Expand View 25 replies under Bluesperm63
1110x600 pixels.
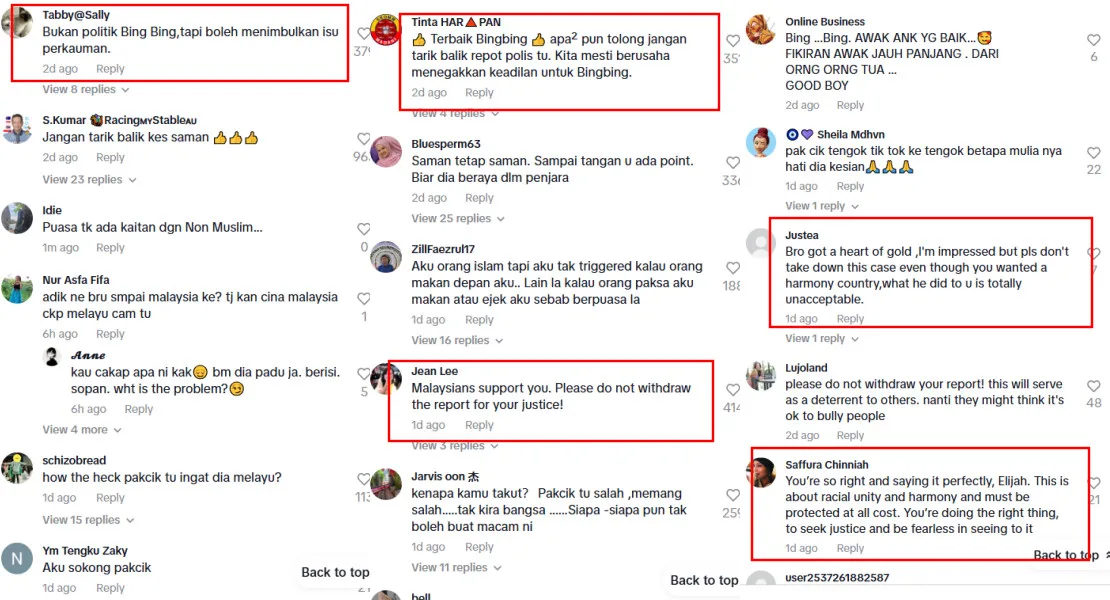(458, 219)
